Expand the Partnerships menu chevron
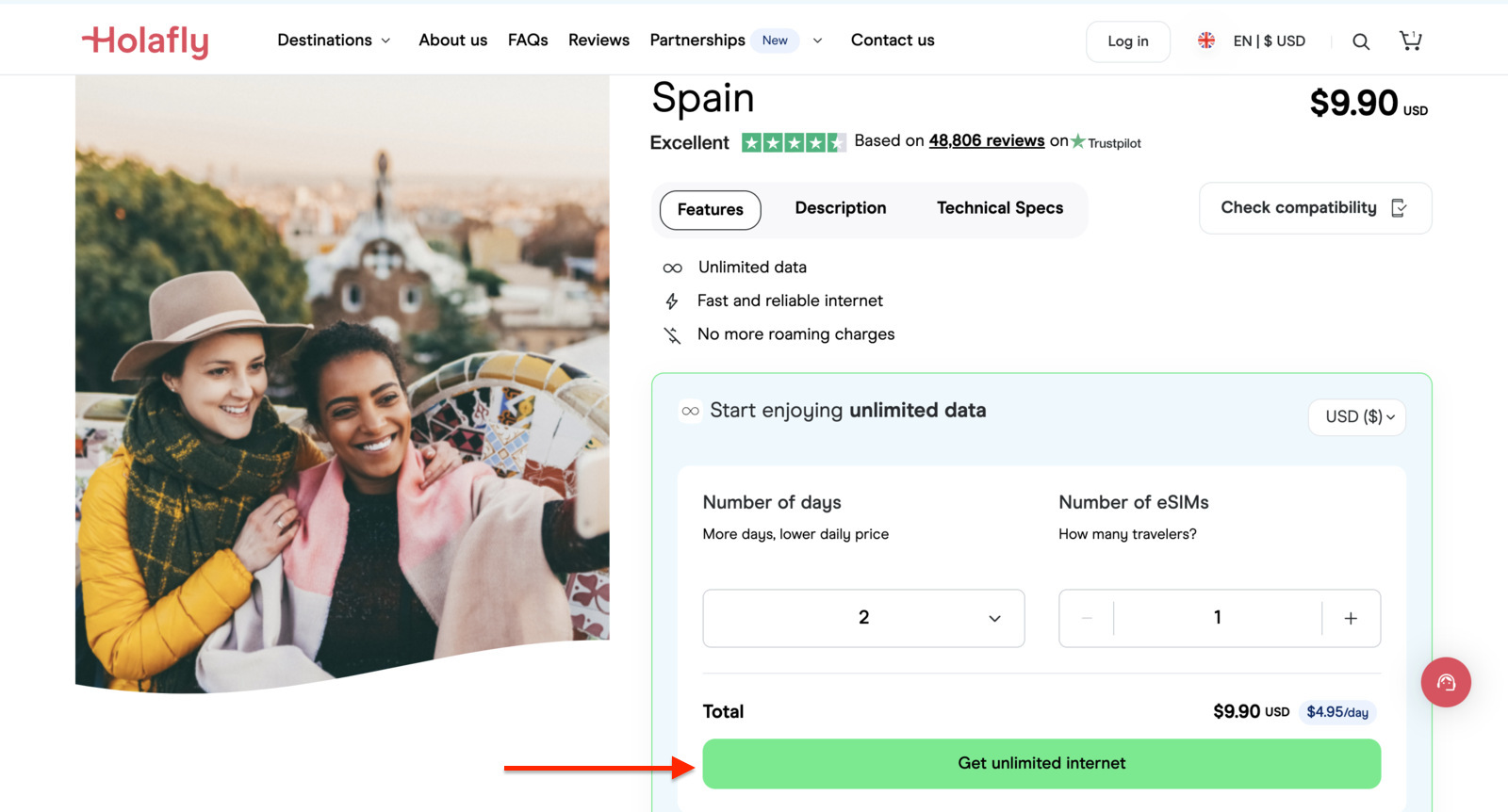 click(x=816, y=41)
